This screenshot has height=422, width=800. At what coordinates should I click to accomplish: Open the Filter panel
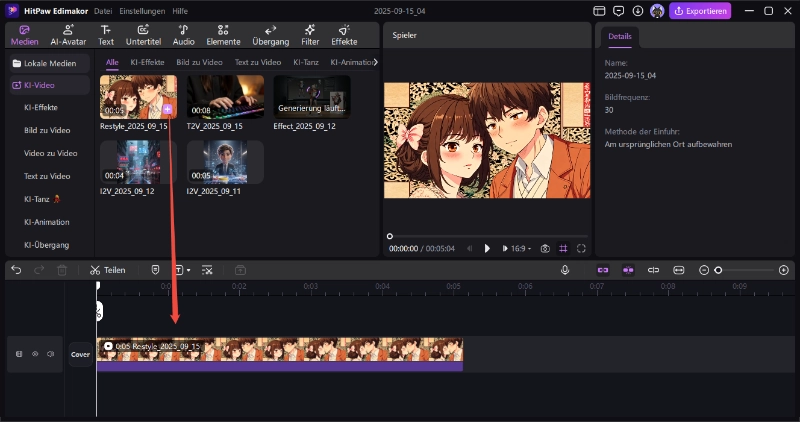310,35
